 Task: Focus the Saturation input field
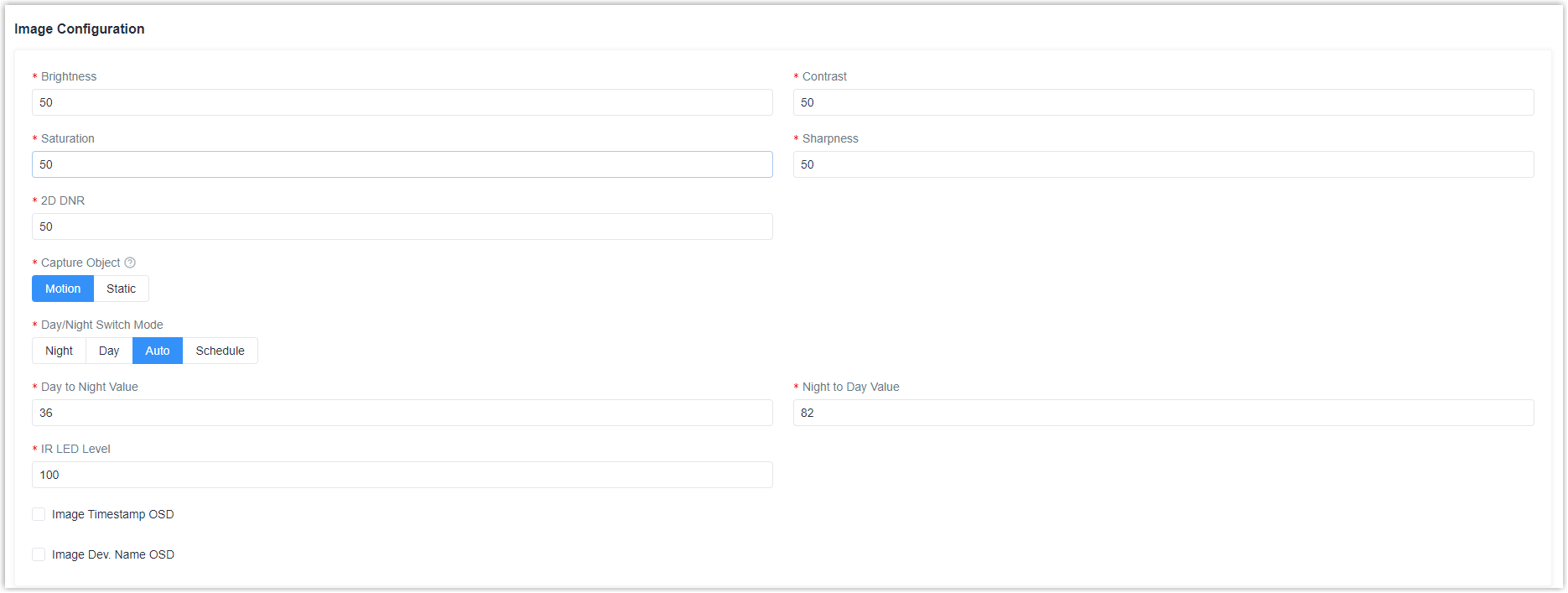point(402,164)
